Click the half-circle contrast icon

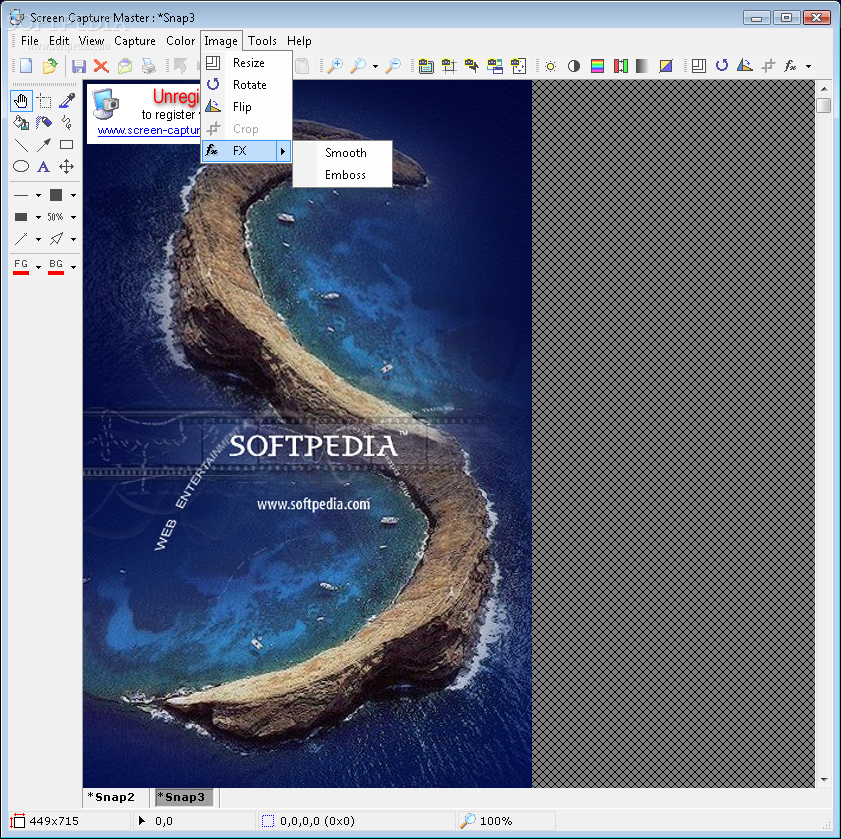[x=574, y=67]
